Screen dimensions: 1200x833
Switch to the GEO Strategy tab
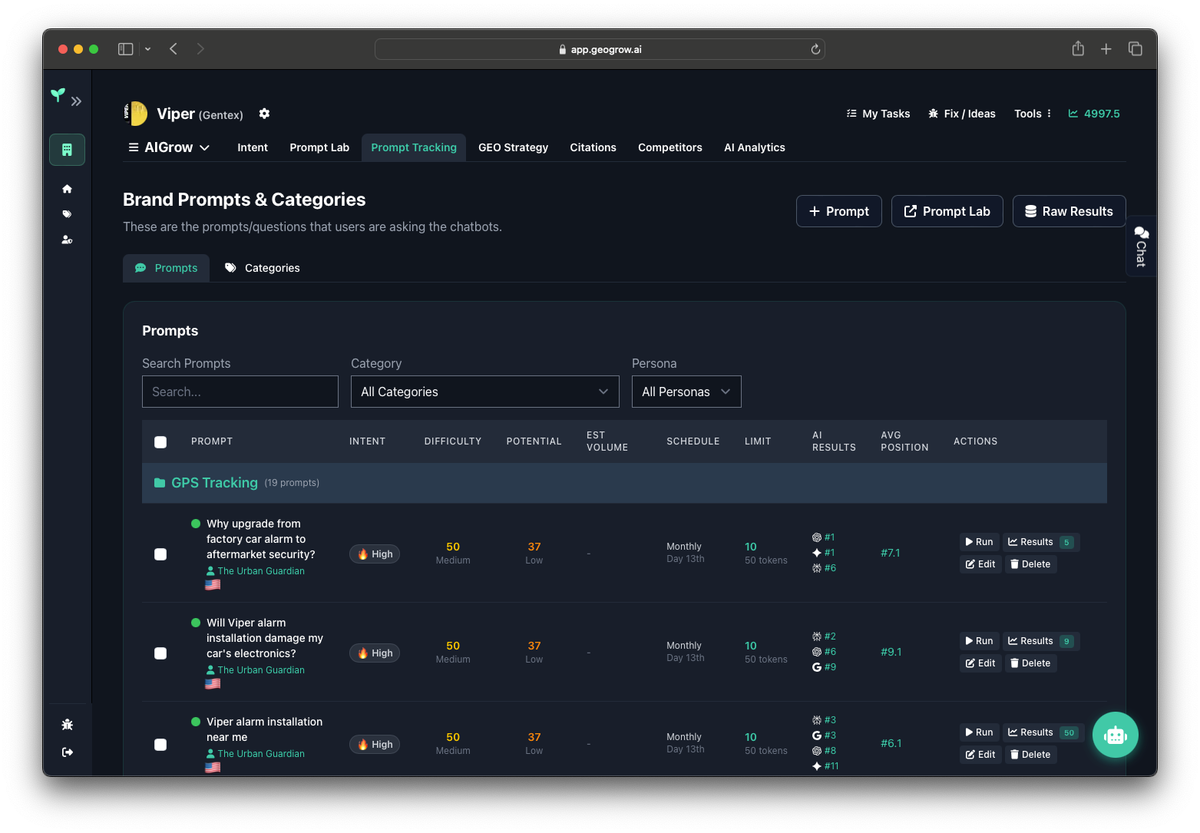(x=513, y=147)
